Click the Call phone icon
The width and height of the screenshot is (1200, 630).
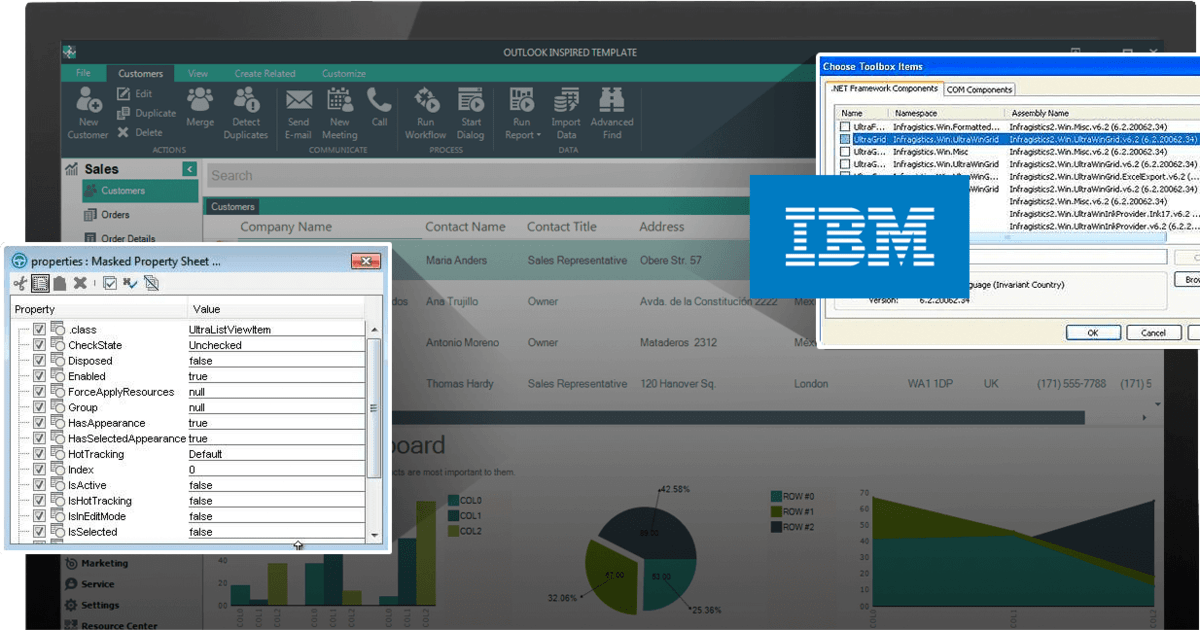coord(379,99)
